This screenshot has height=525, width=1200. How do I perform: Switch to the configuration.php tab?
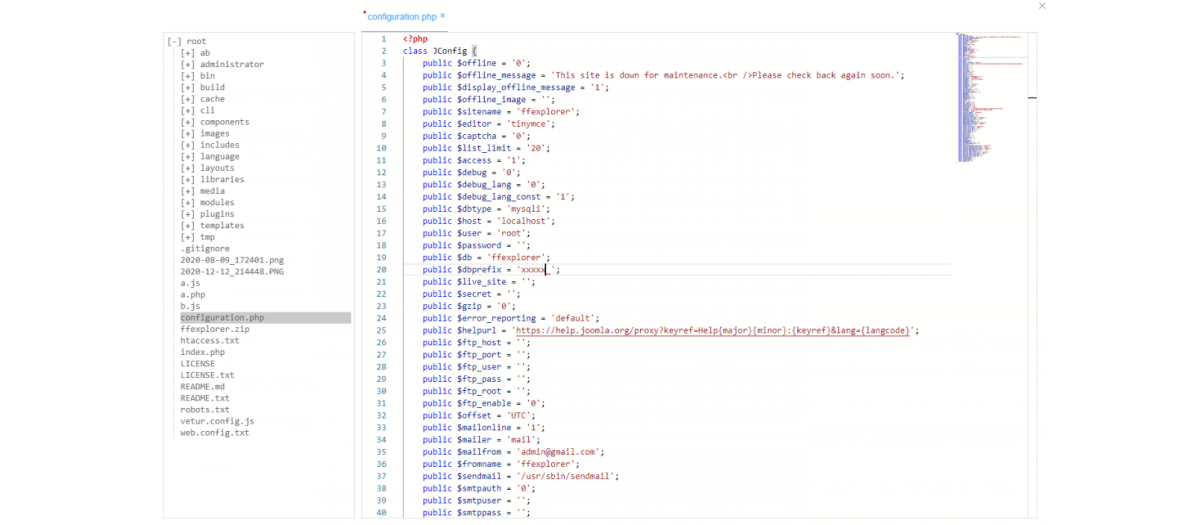click(x=402, y=17)
